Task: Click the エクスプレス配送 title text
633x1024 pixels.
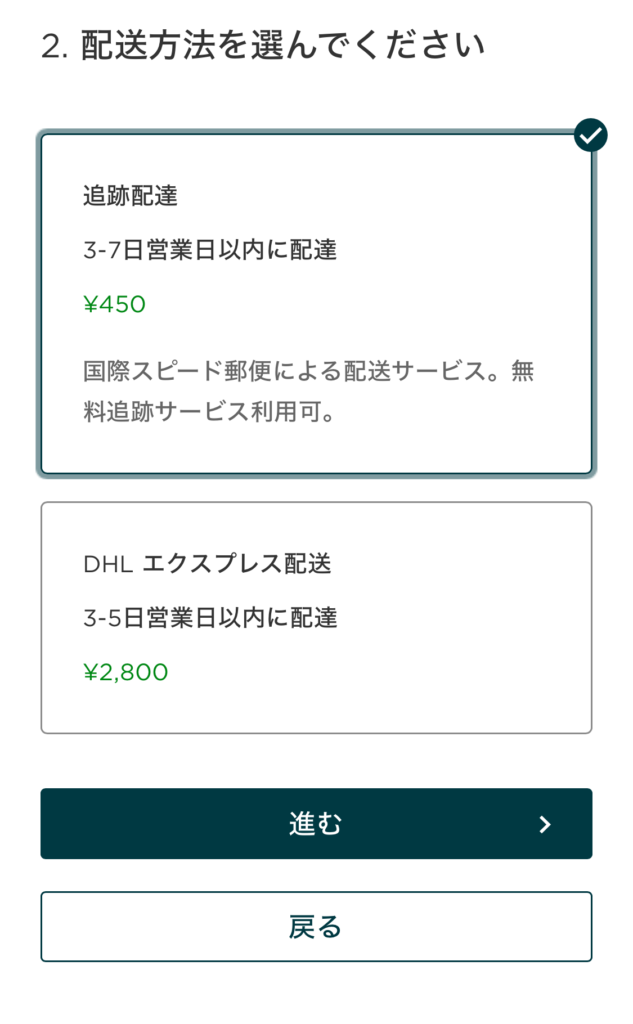Action: [x=236, y=564]
